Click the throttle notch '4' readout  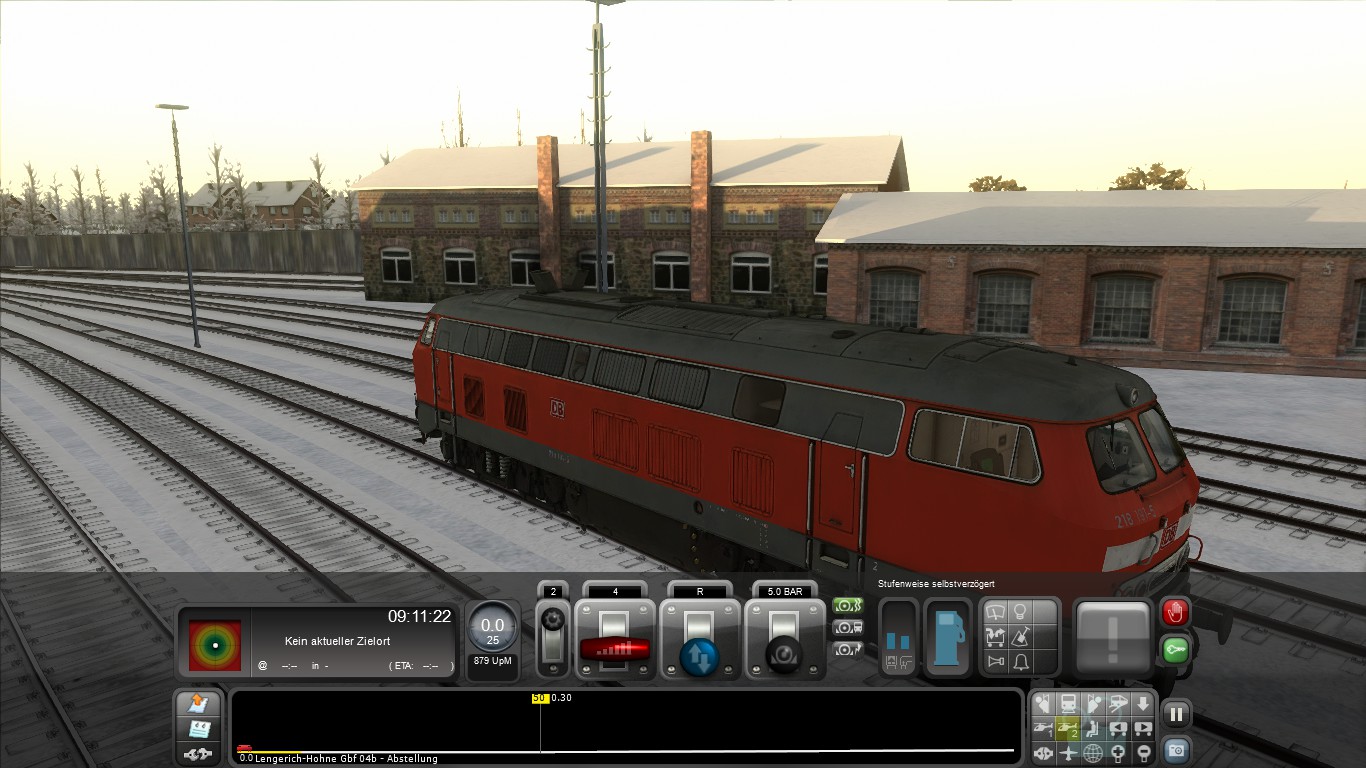pyautogui.click(x=615, y=592)
